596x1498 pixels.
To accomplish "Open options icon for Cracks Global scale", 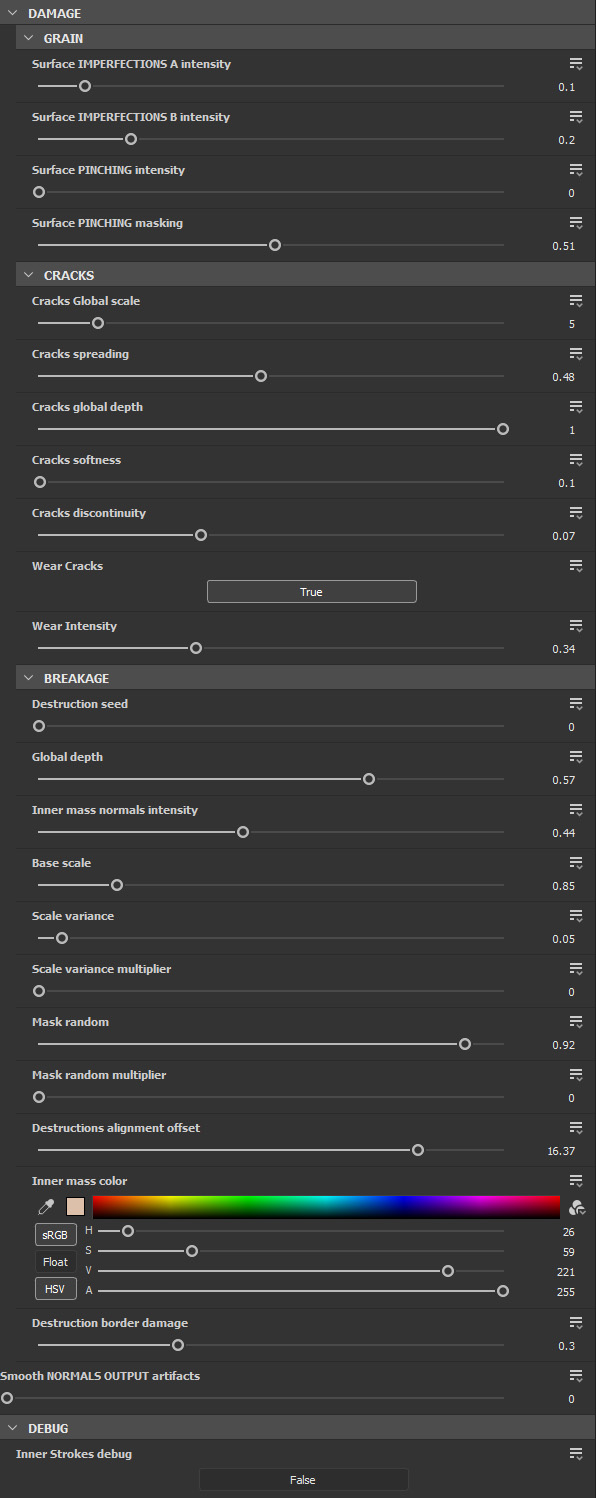I will [576, 301].
